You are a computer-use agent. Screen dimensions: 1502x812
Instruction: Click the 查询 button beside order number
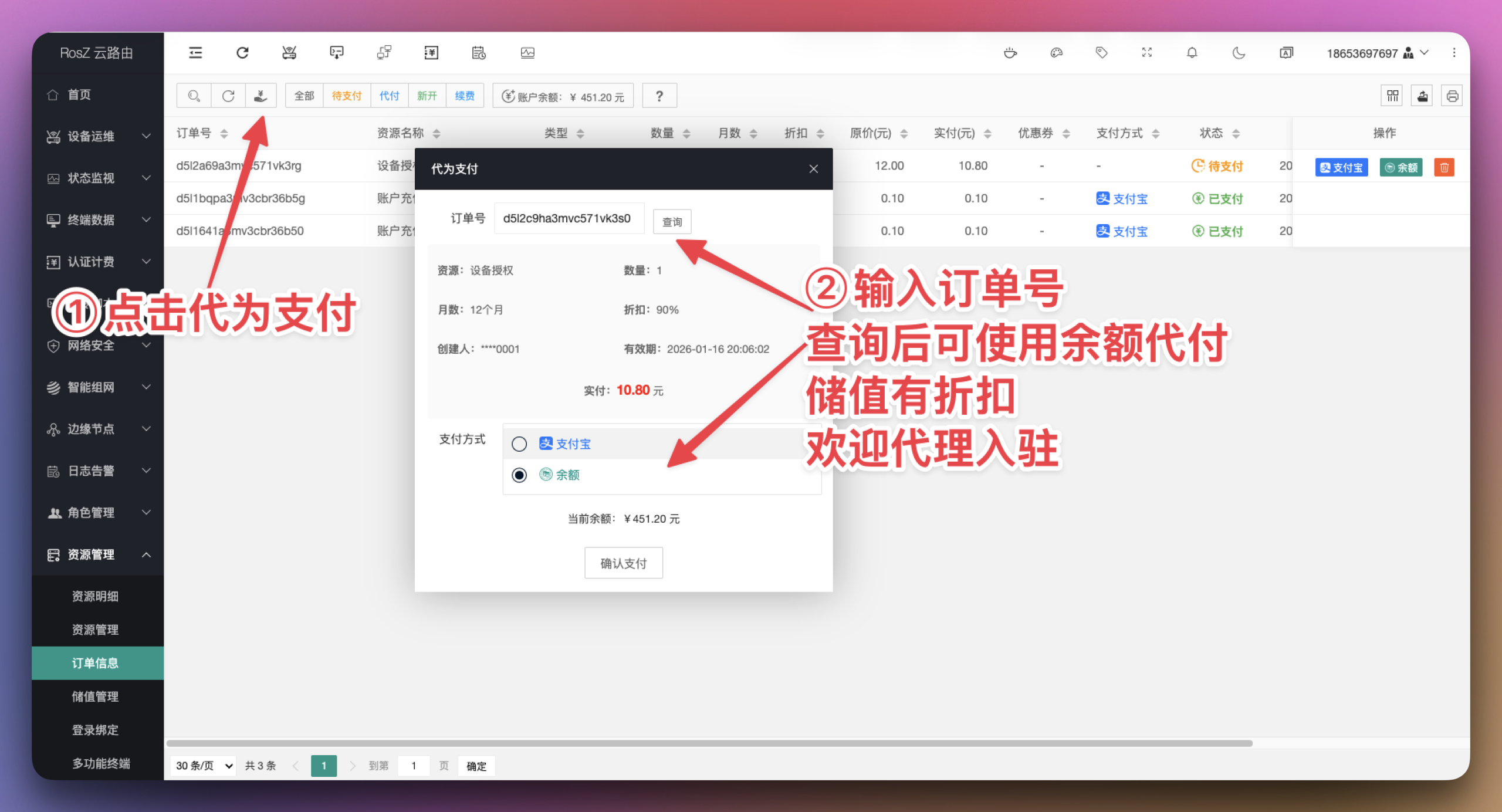(x=672, y=222)
